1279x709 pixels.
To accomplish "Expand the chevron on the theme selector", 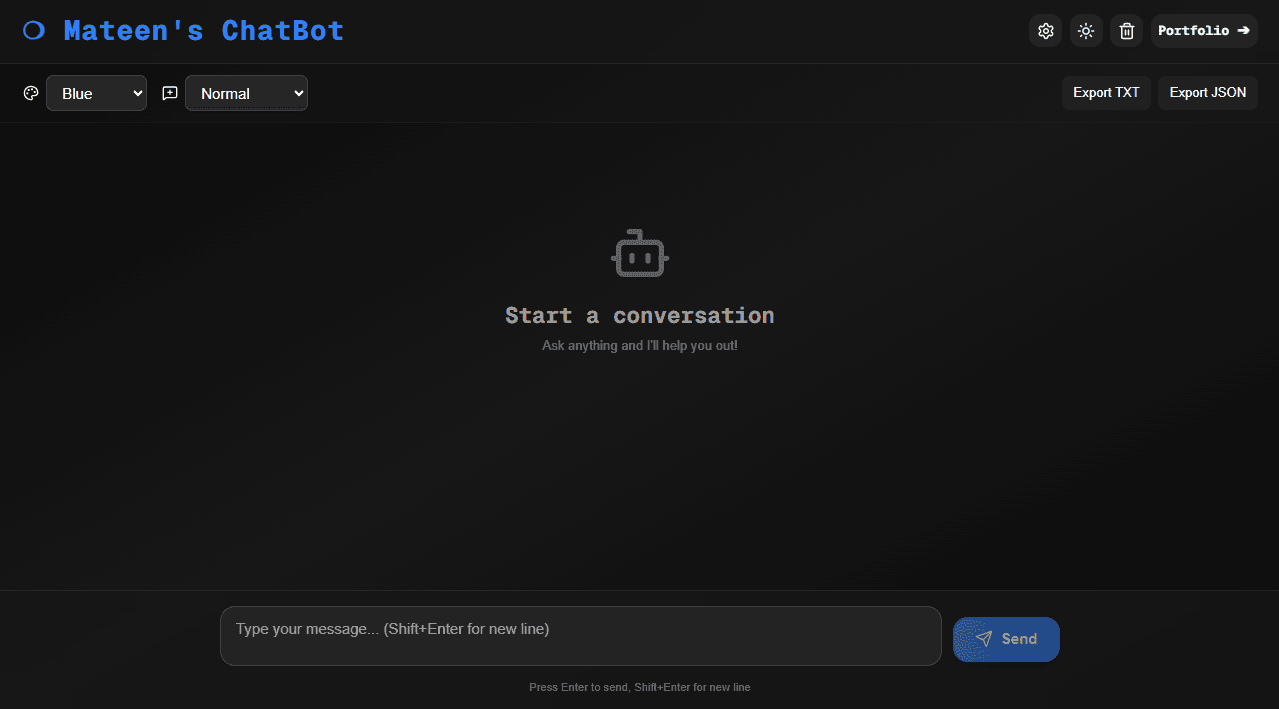I will click(x=139, y=92).
